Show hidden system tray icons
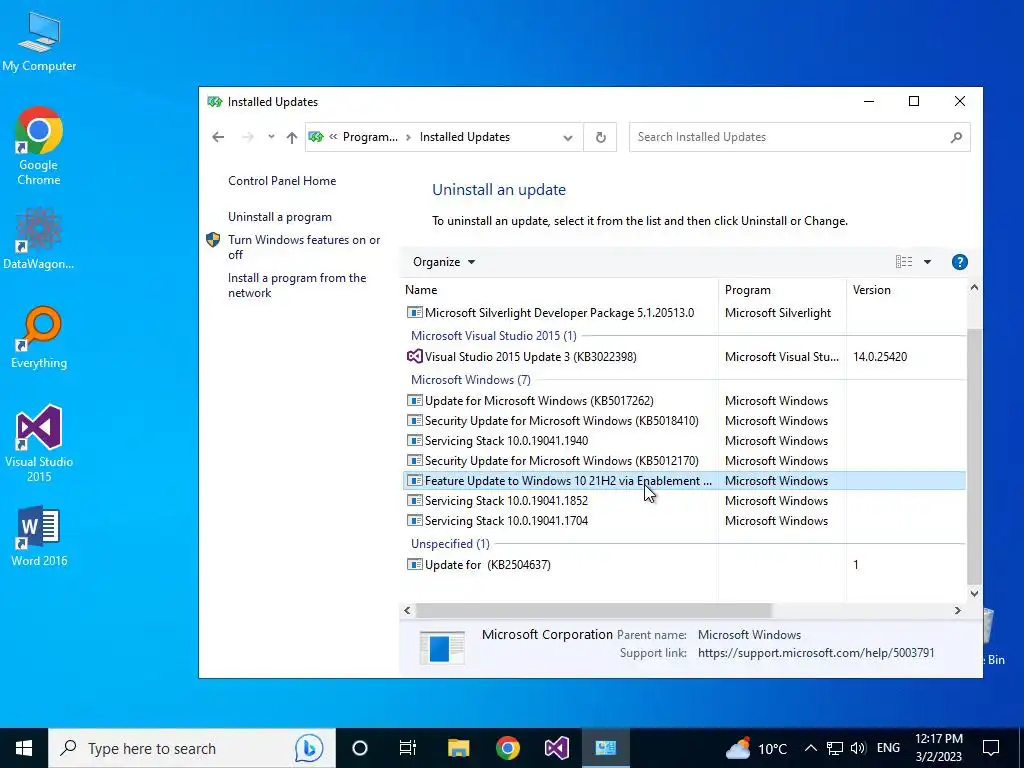The image size is (1024, 768). (x=810, y=748)
